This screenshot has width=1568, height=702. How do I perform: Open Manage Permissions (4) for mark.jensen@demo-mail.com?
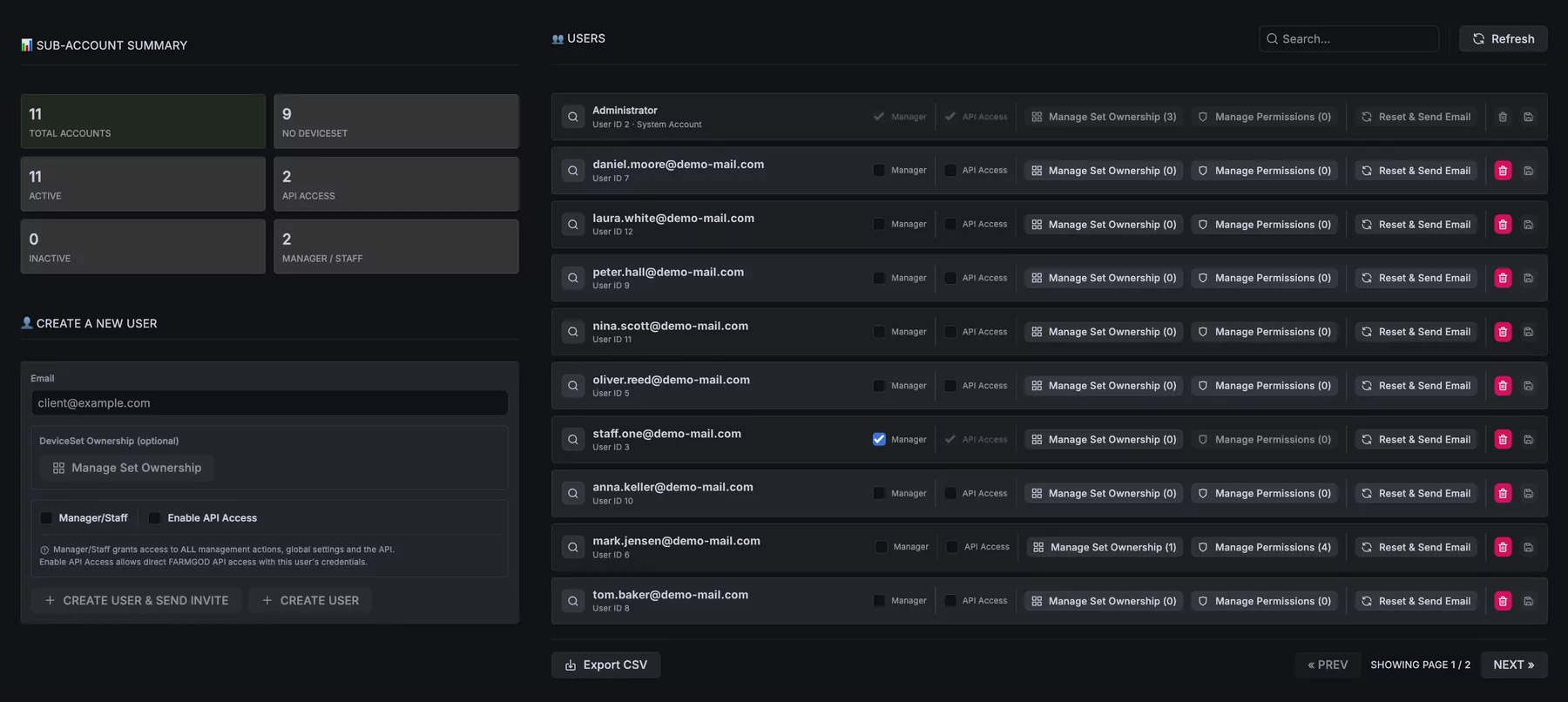1264,547
